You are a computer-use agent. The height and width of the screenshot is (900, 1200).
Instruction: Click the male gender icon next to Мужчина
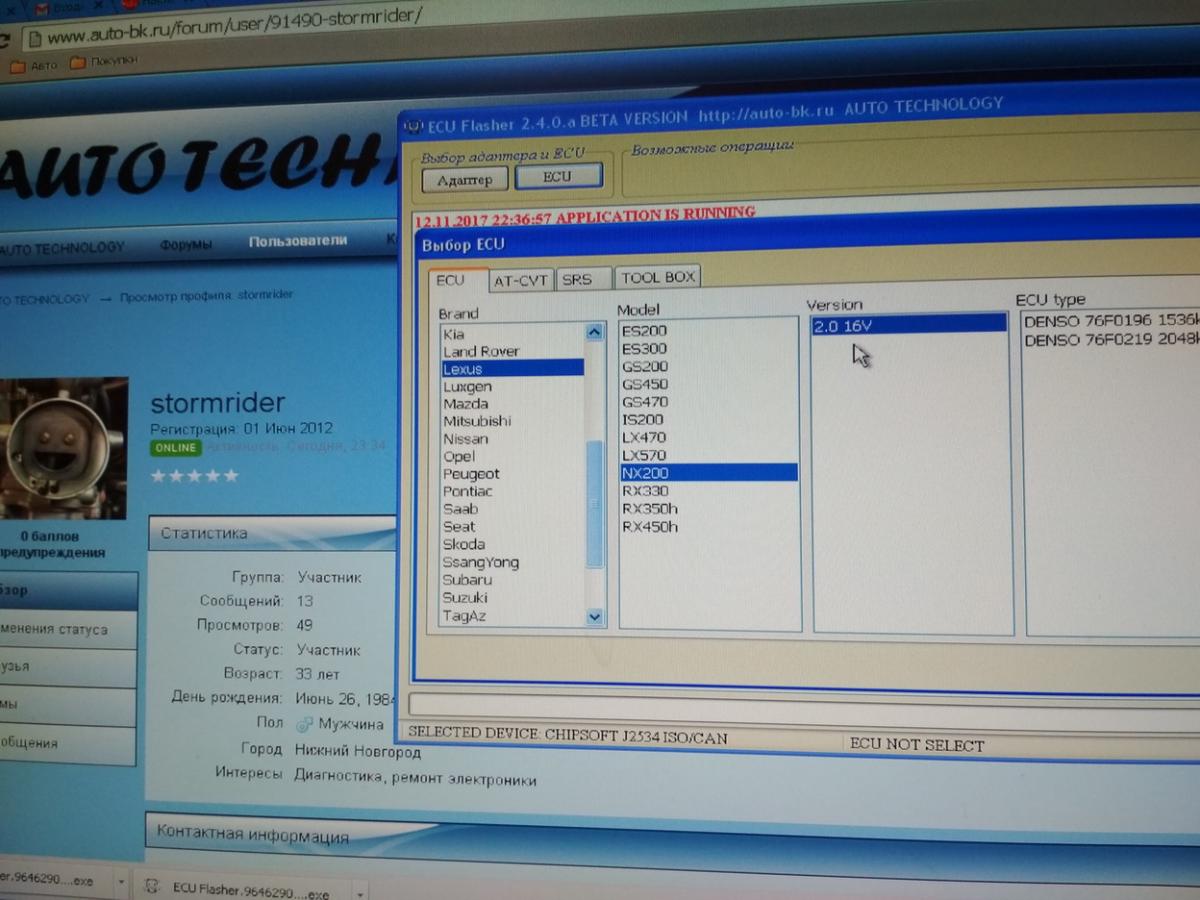[304, 724]
